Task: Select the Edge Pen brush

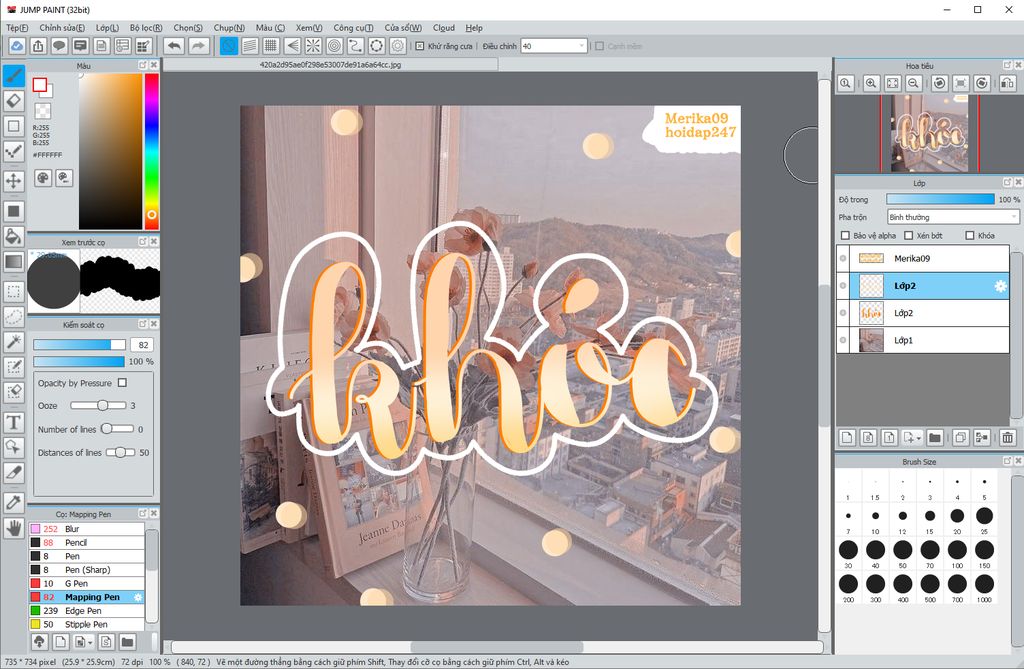Action: (x=87, y=611)
